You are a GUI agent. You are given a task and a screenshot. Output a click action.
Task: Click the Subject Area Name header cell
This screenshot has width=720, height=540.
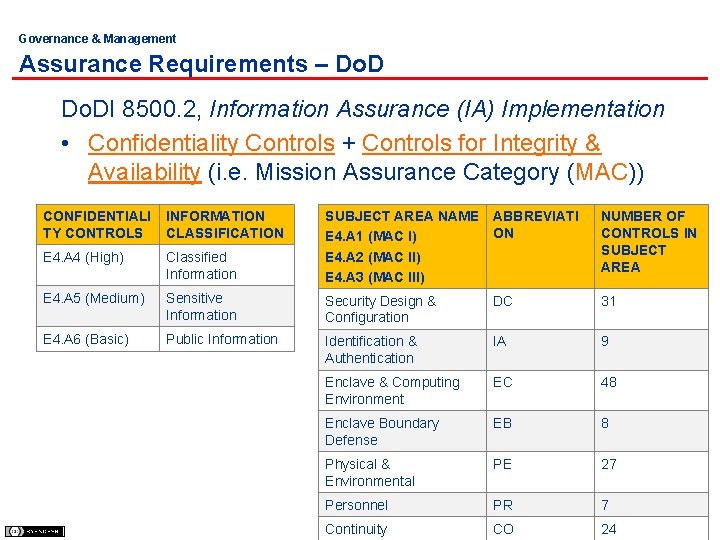pos(402,247)
